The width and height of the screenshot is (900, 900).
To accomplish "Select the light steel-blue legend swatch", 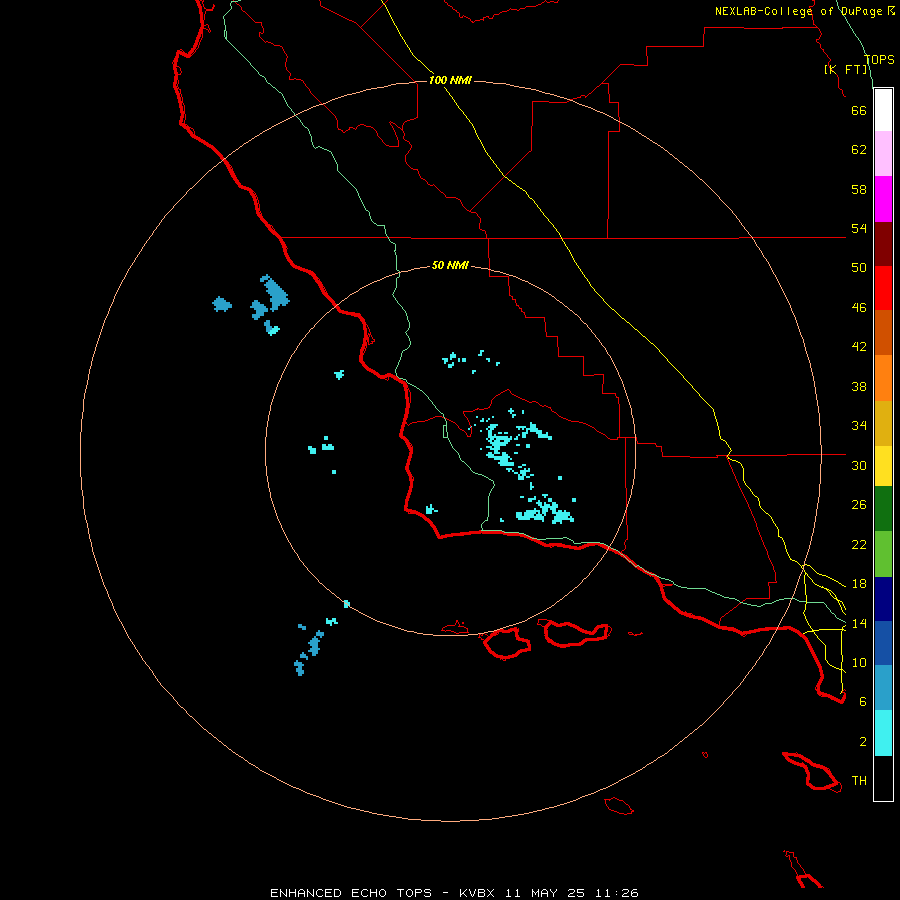I will 883,687.
